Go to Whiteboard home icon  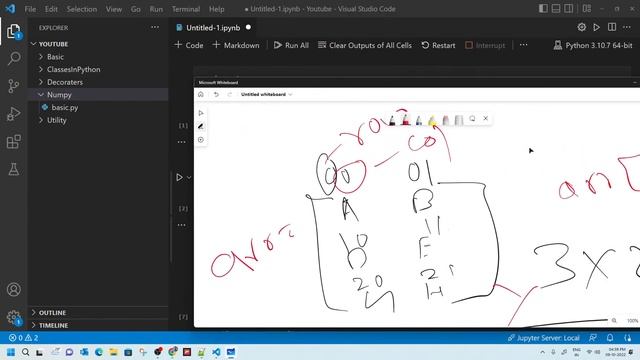201,94
